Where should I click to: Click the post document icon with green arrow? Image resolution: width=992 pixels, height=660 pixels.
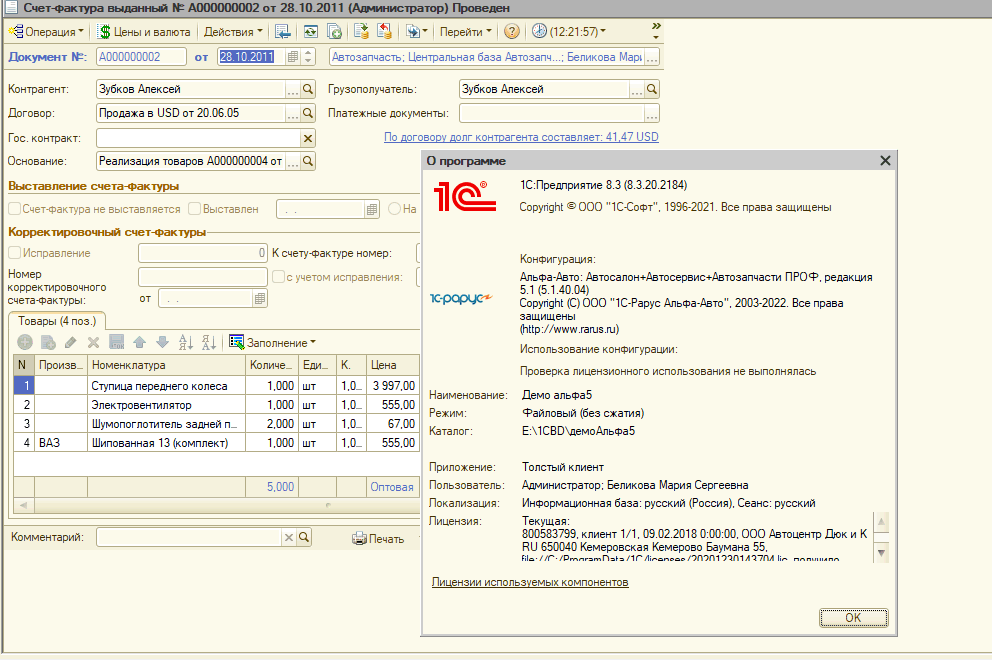[x=361, y=32]
